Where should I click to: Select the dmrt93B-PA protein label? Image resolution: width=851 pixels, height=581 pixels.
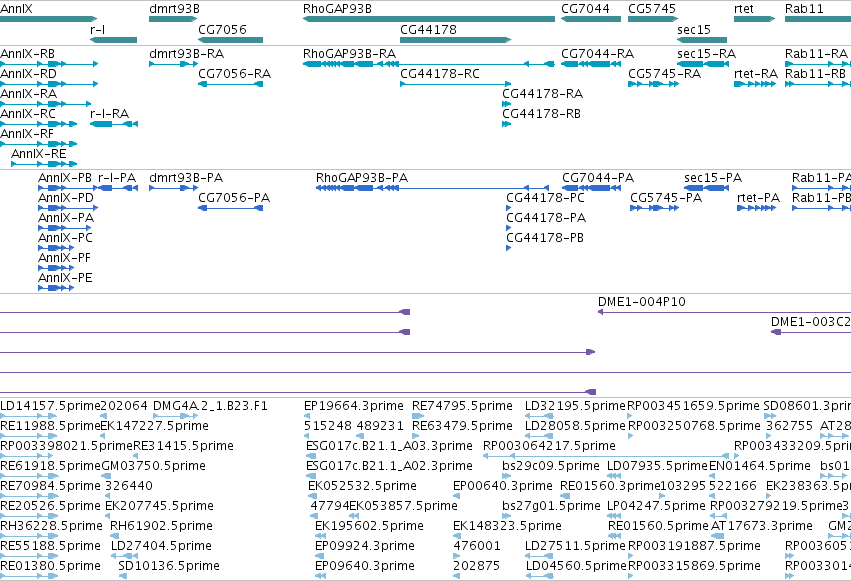[186, 178]
